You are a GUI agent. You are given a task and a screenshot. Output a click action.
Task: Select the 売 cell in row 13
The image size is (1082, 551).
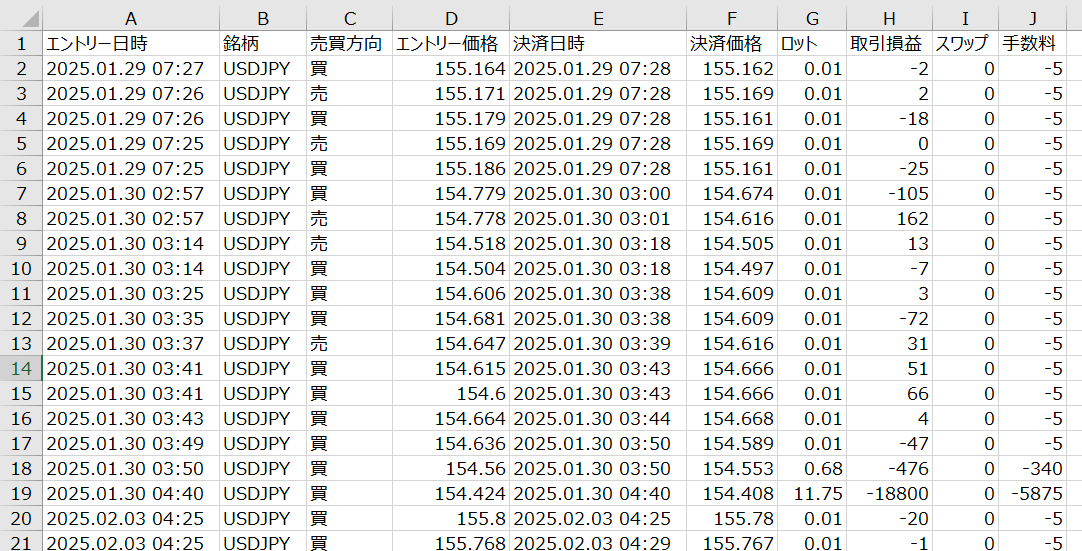pyautogui.click(x=349, y=344)
